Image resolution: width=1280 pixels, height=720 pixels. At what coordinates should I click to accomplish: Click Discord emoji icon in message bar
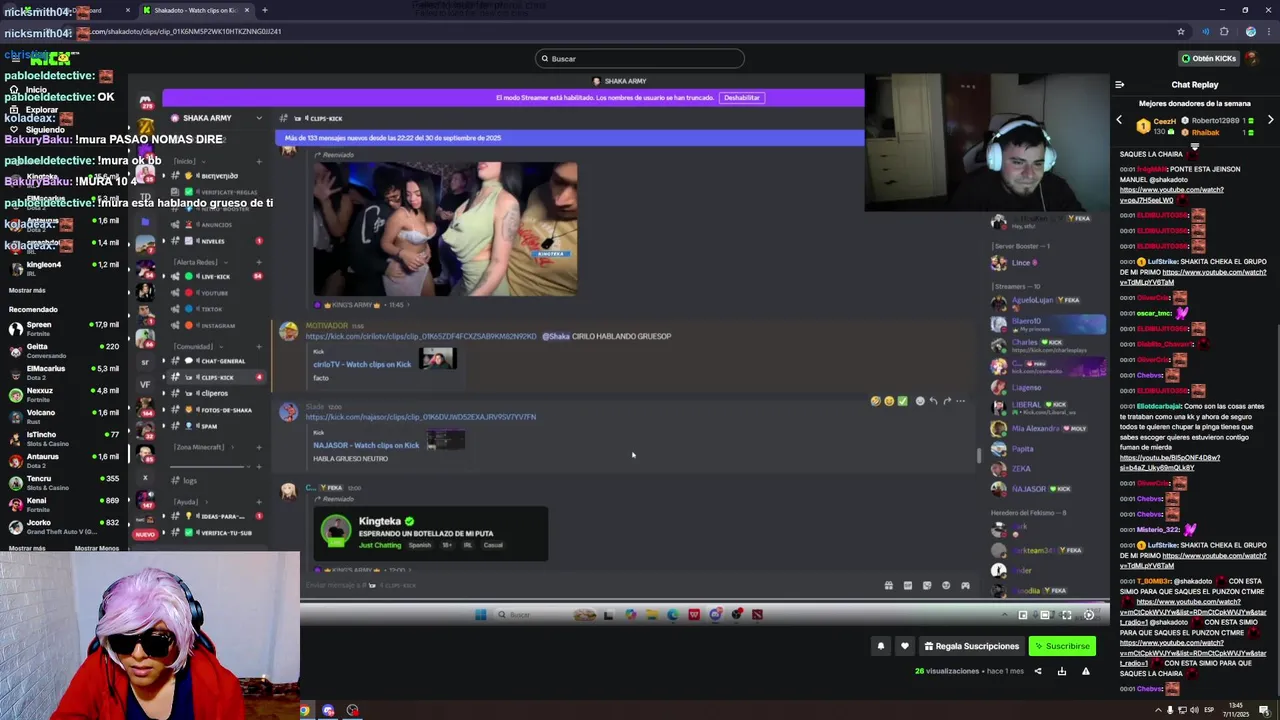(x=946, y=585)
